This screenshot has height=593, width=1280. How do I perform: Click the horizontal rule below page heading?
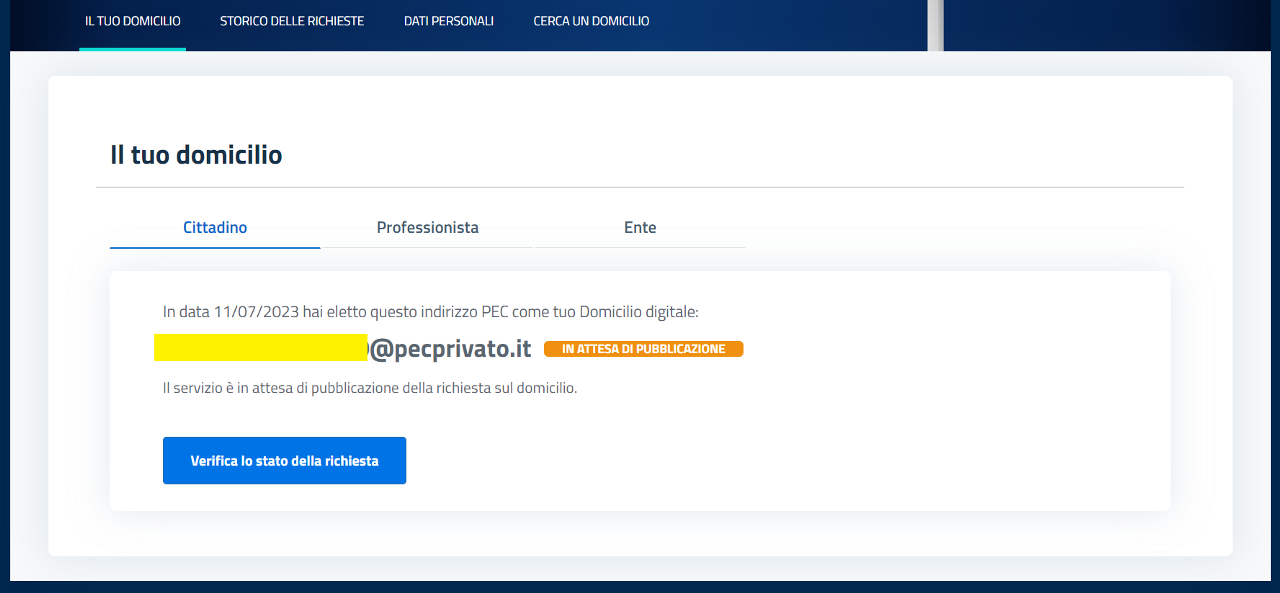pyautogui.click(x=640, y=187)
